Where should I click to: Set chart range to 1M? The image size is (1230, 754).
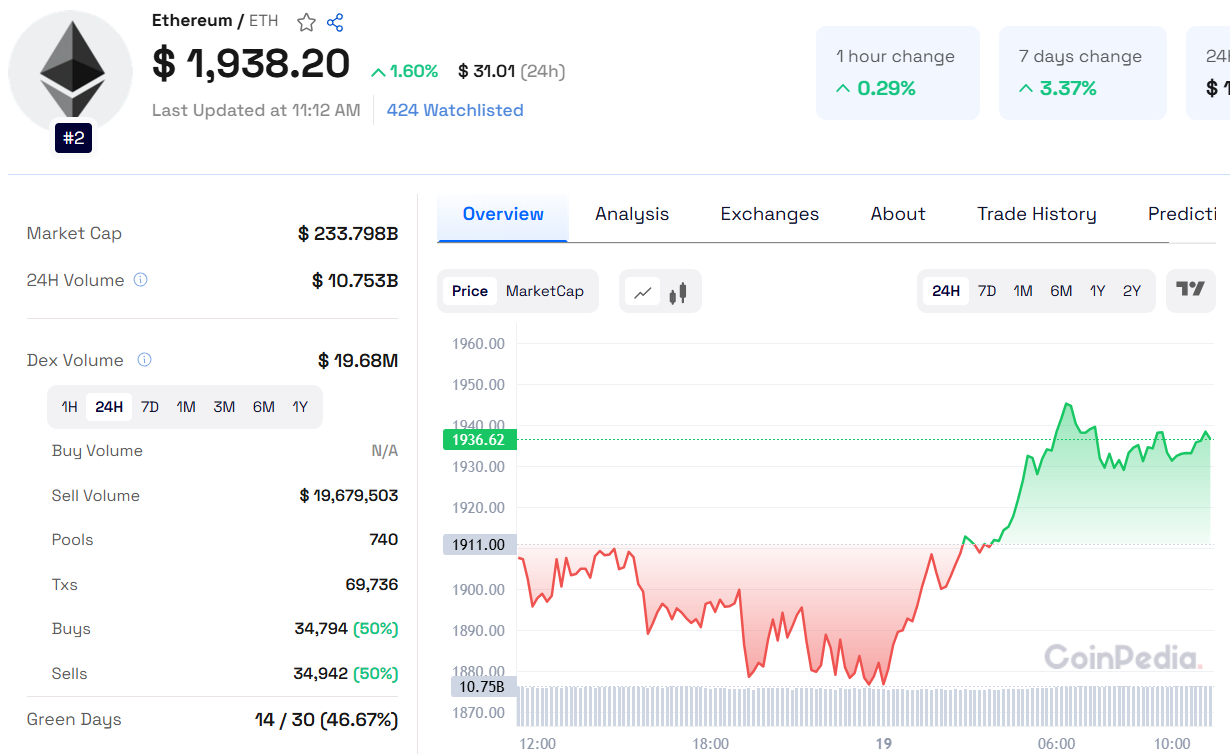[x=1023, y=291]
